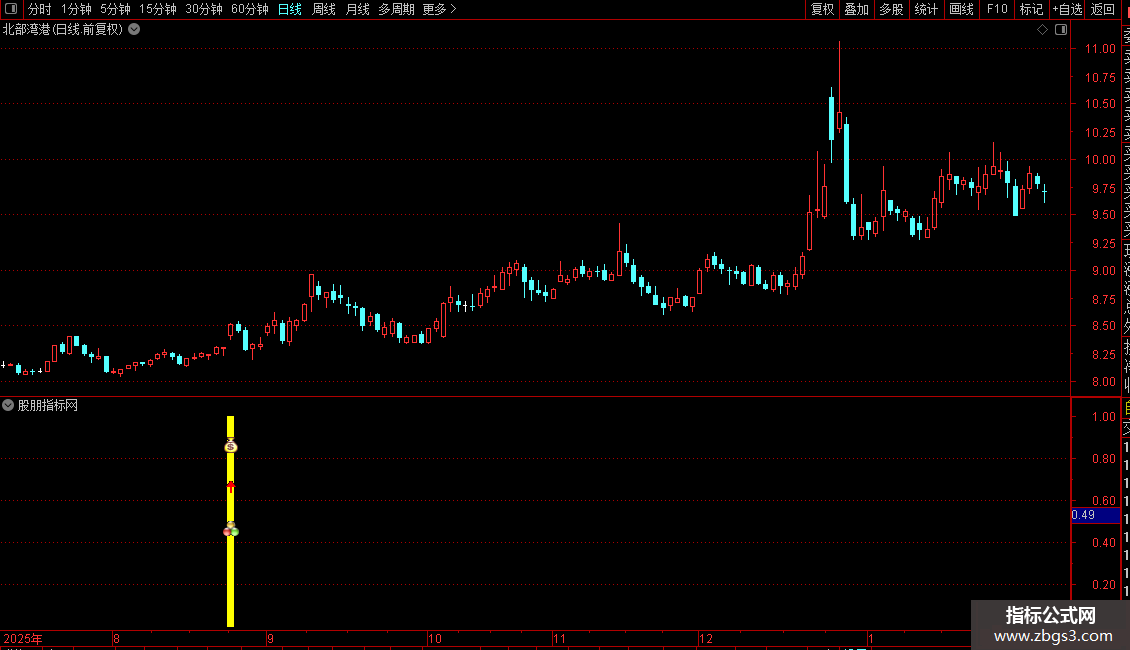Click the 标记 mark button
The width and height of the screenshot is (1130, 650).
tap(1031, 9)
